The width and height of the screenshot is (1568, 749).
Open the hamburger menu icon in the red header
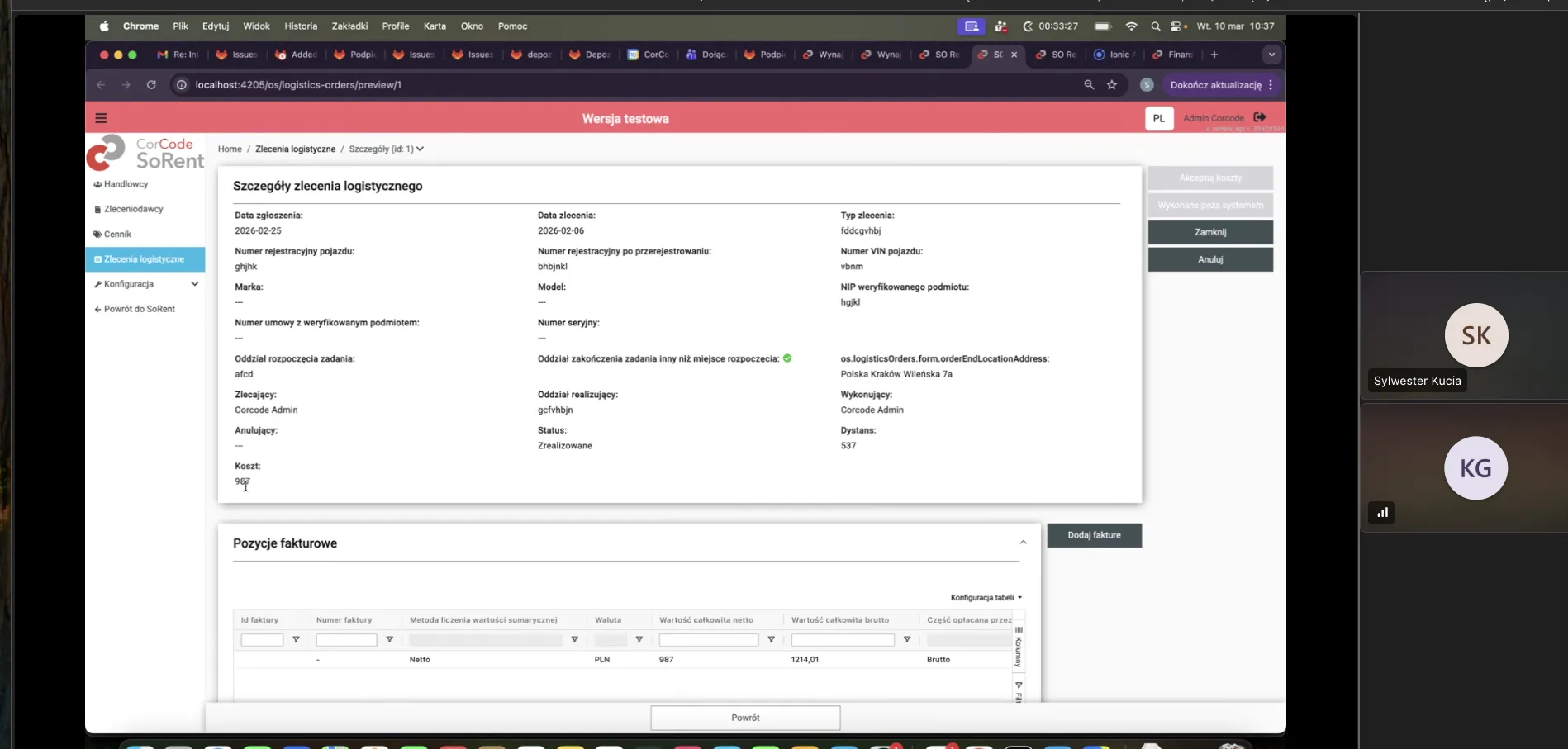coord(101,118)
